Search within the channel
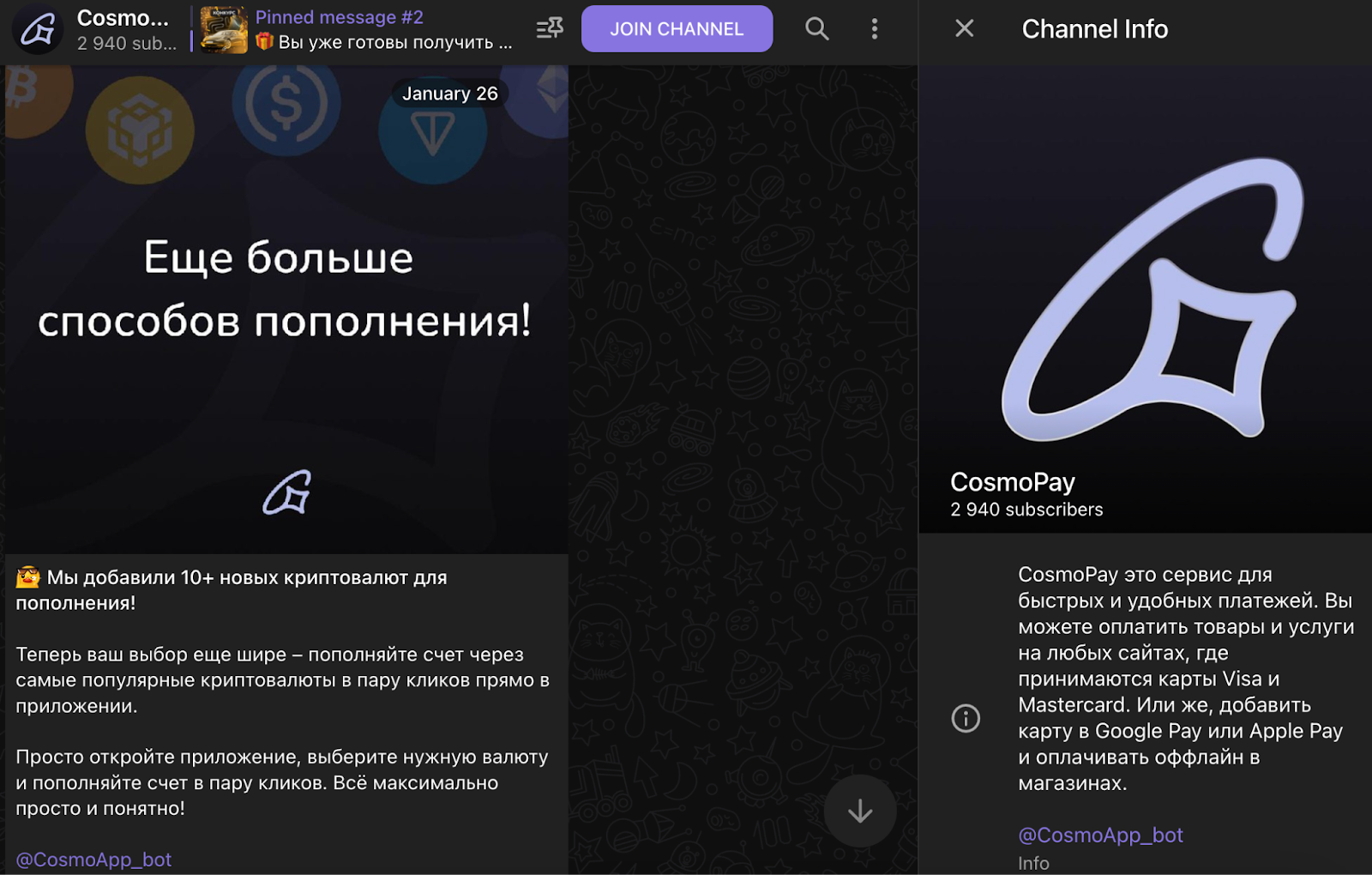Viewport: 1372px width, 875px height. click(817, 29)
